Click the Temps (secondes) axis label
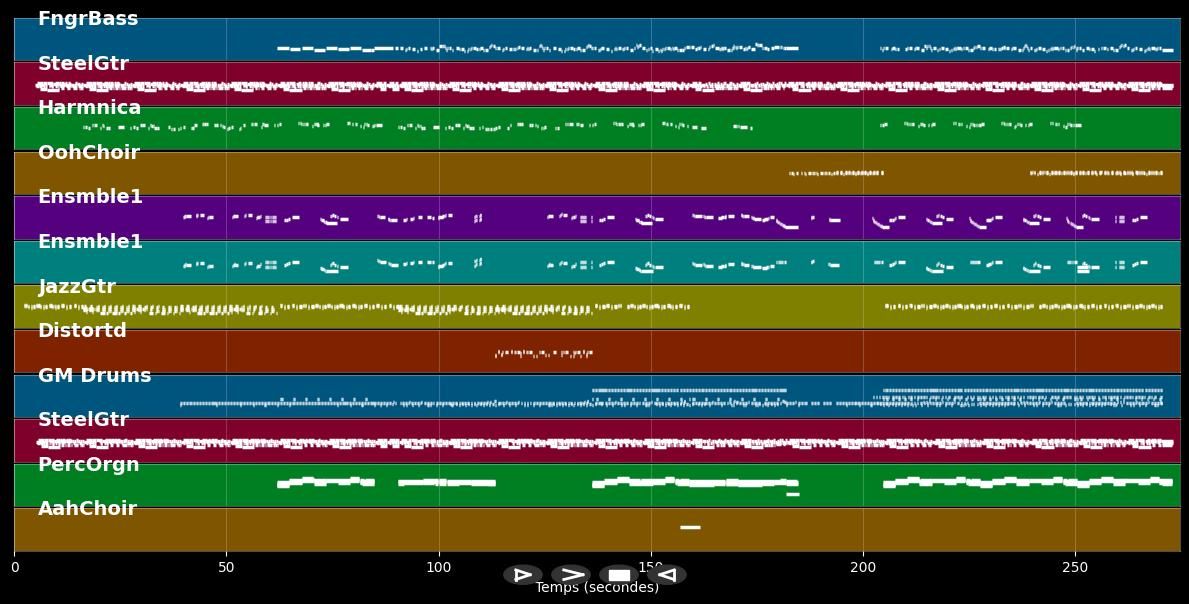 (597, 588)
